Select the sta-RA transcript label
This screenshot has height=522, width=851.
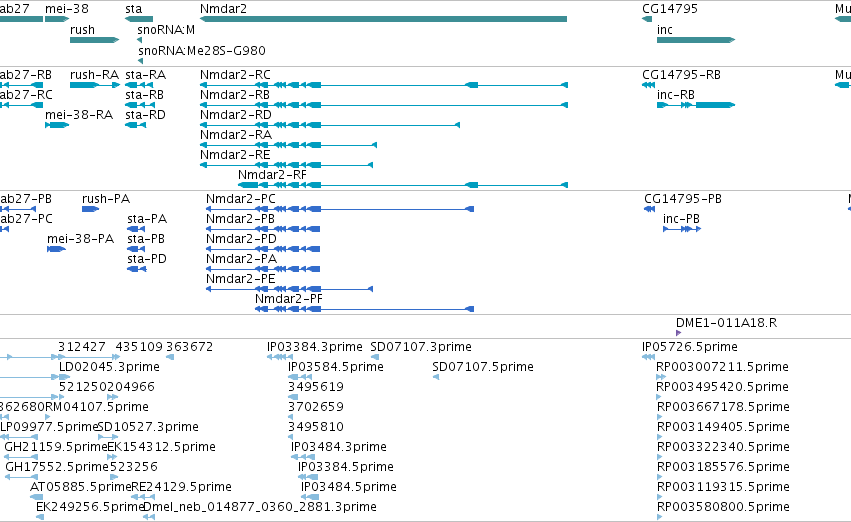click(145, 74)
